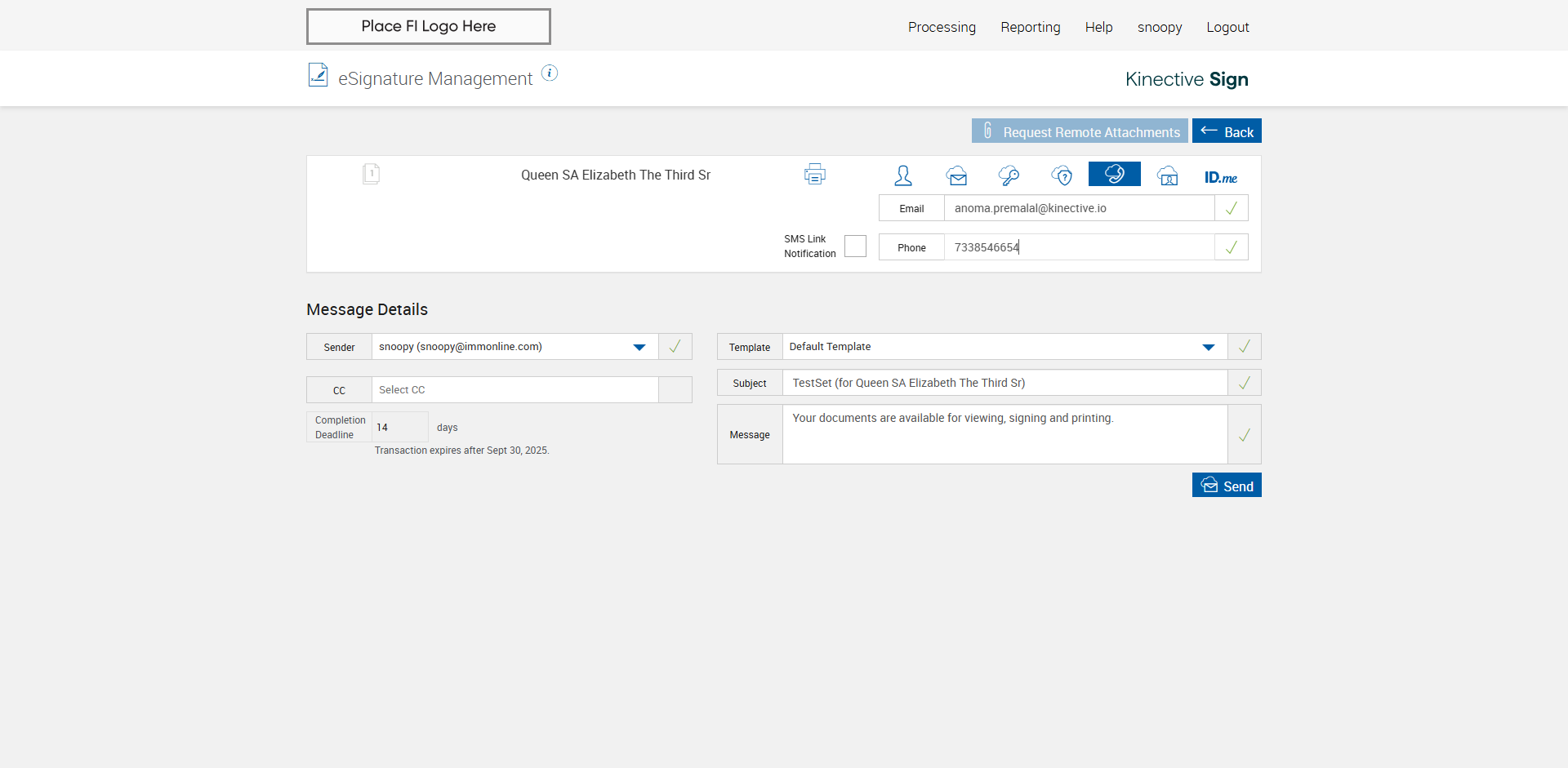Click the Send button
The image size is (1568, 768).
coord(1226,486)
